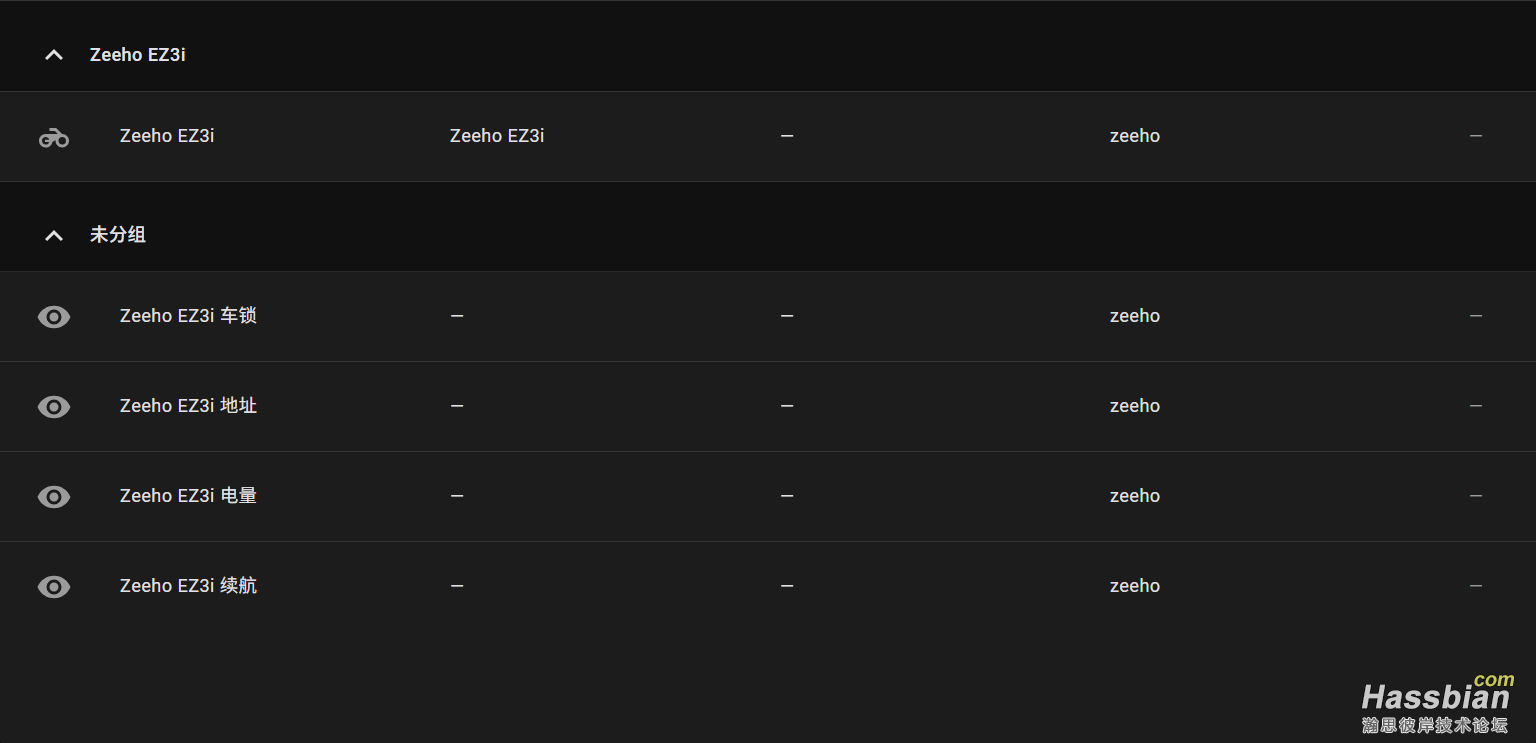Click the eye icon for Zeeho EZ3i 续航
The image size is (1536, 743).
(x=54, y=587)
